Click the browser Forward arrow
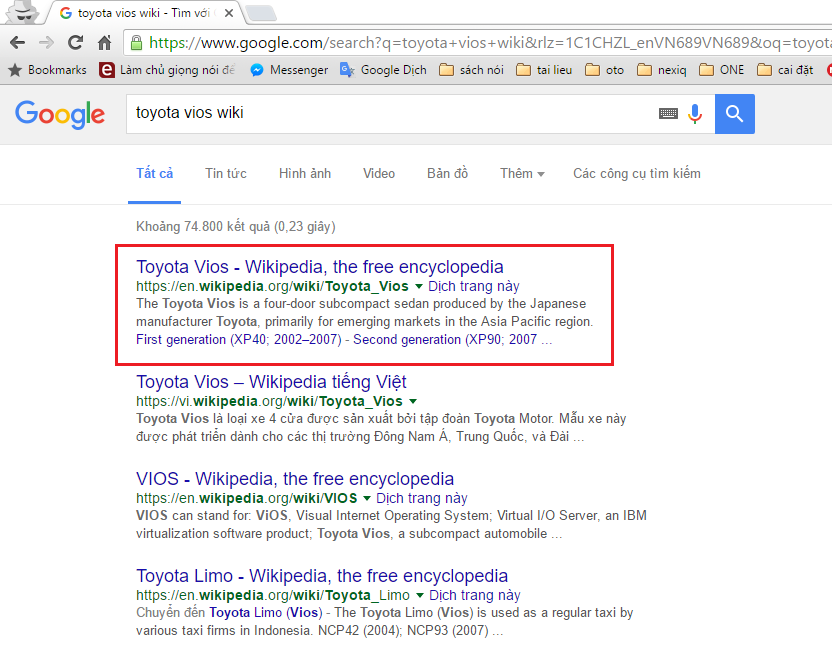This screenshot has width=832, height=655. pos(47,42)
